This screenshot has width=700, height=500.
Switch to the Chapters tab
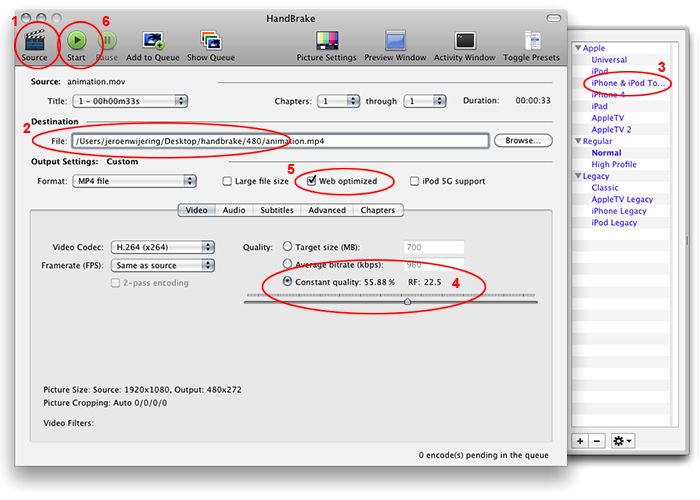point(378,210)
